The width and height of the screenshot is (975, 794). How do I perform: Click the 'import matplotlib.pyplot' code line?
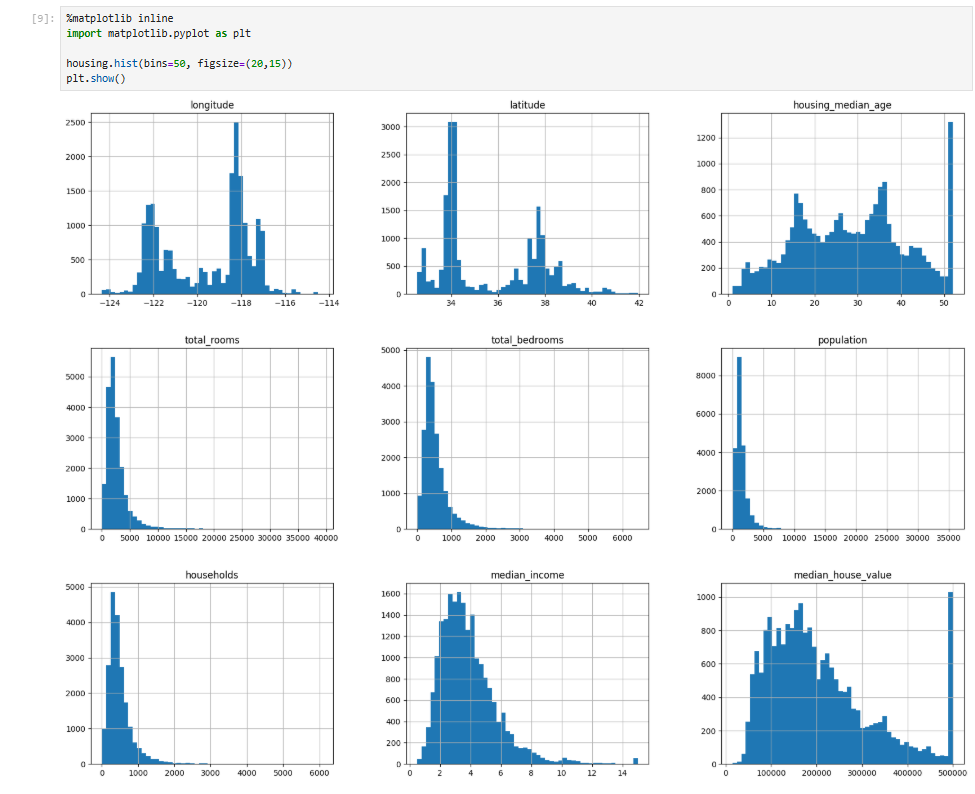[159, 34]
